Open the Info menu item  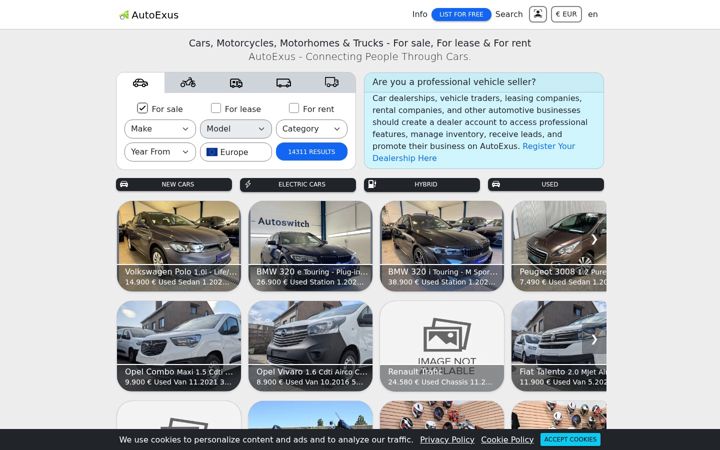pyautogui.click(x=420, y=14)
